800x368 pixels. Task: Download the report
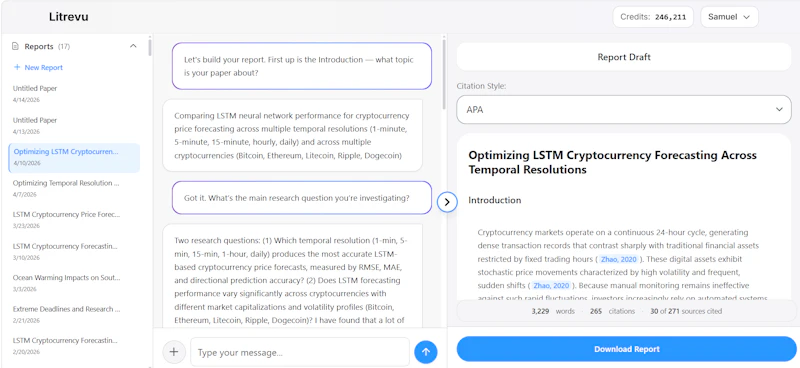pyautogui.click(x=627, y=349)
